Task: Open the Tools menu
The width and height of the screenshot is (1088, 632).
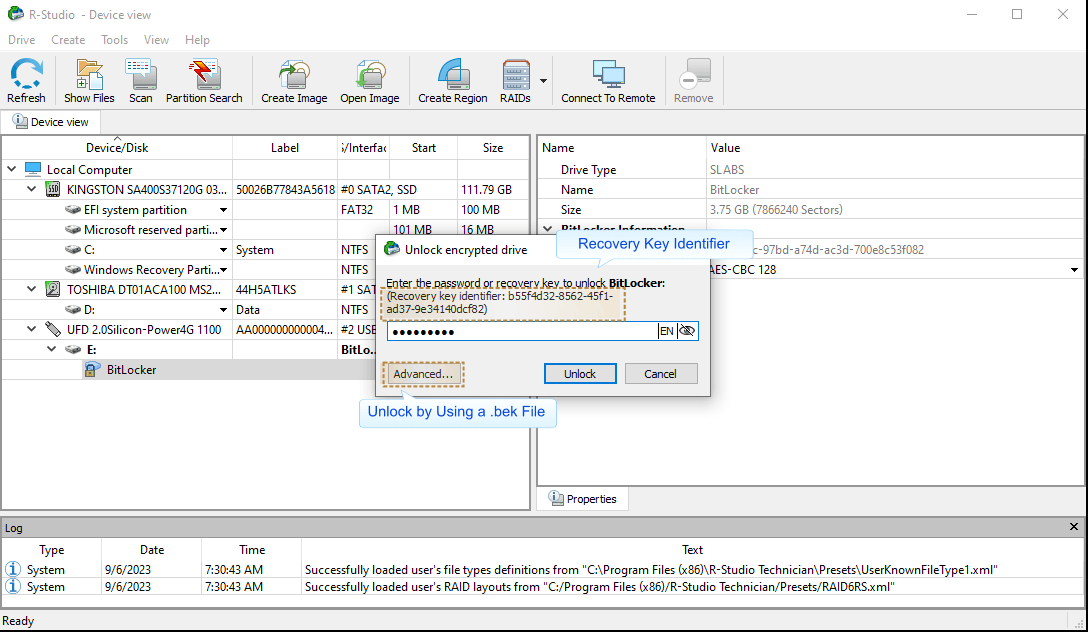Action: pyautogui.click(x=114, y=40)
